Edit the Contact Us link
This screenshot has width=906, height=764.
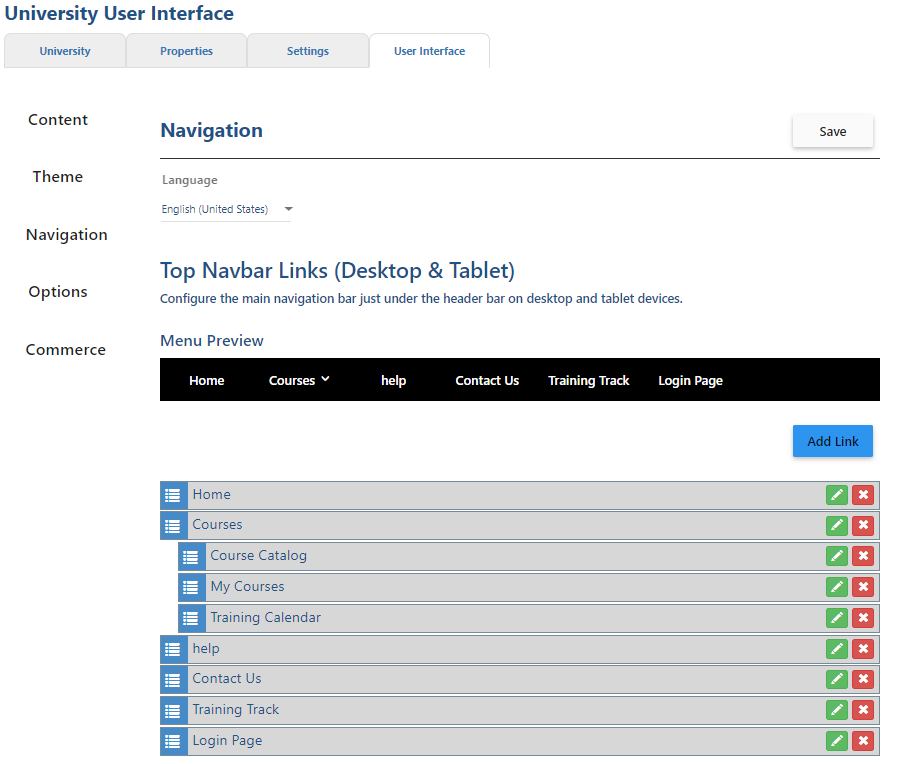[836, 679]
